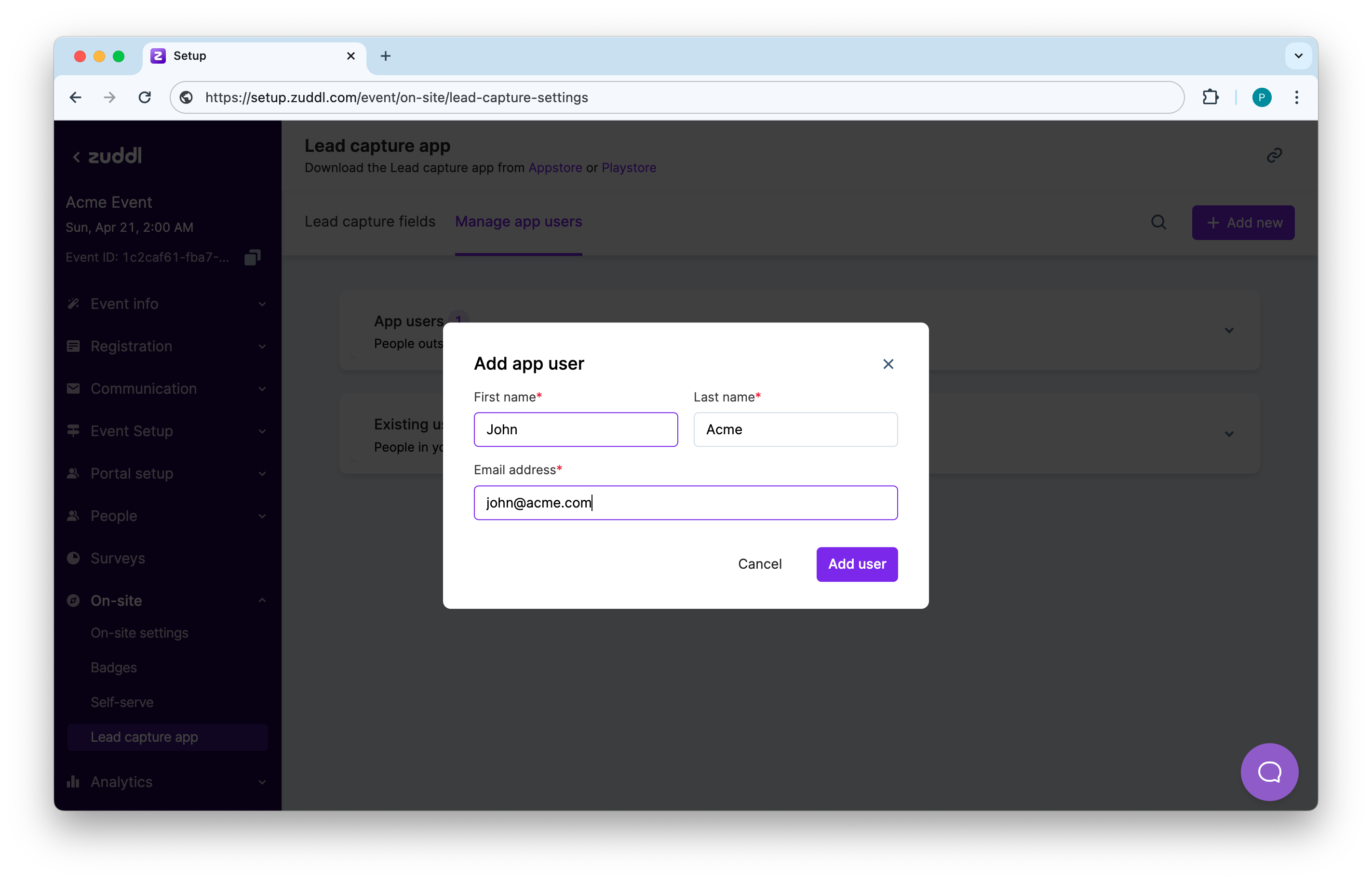1372x882 pixels.
Task: Copy the Event ID icon
Action: pyautogui.click(x=252, y=257)
